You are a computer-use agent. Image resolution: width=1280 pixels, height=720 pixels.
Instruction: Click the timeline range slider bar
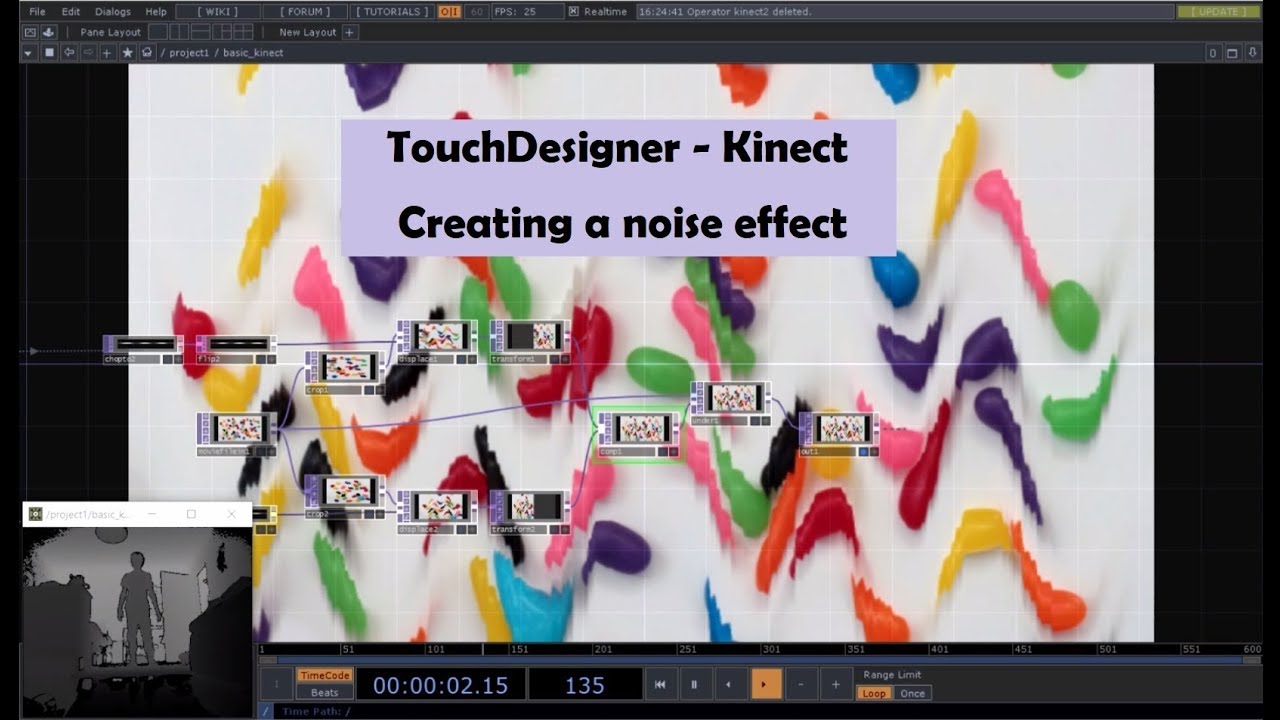click(760, 661)
